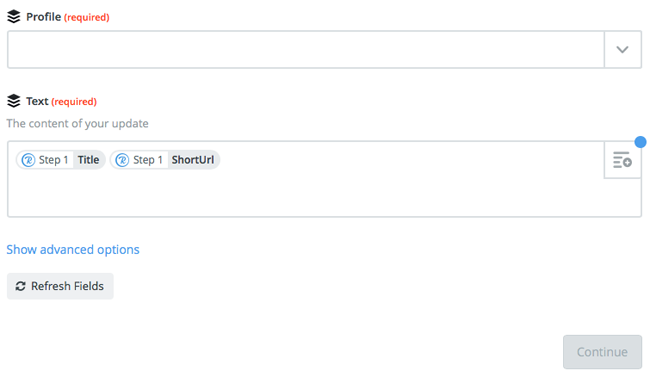This screenshot has height=377, width=650.
Task: Click the Text field label
Action: click(37, 101)
